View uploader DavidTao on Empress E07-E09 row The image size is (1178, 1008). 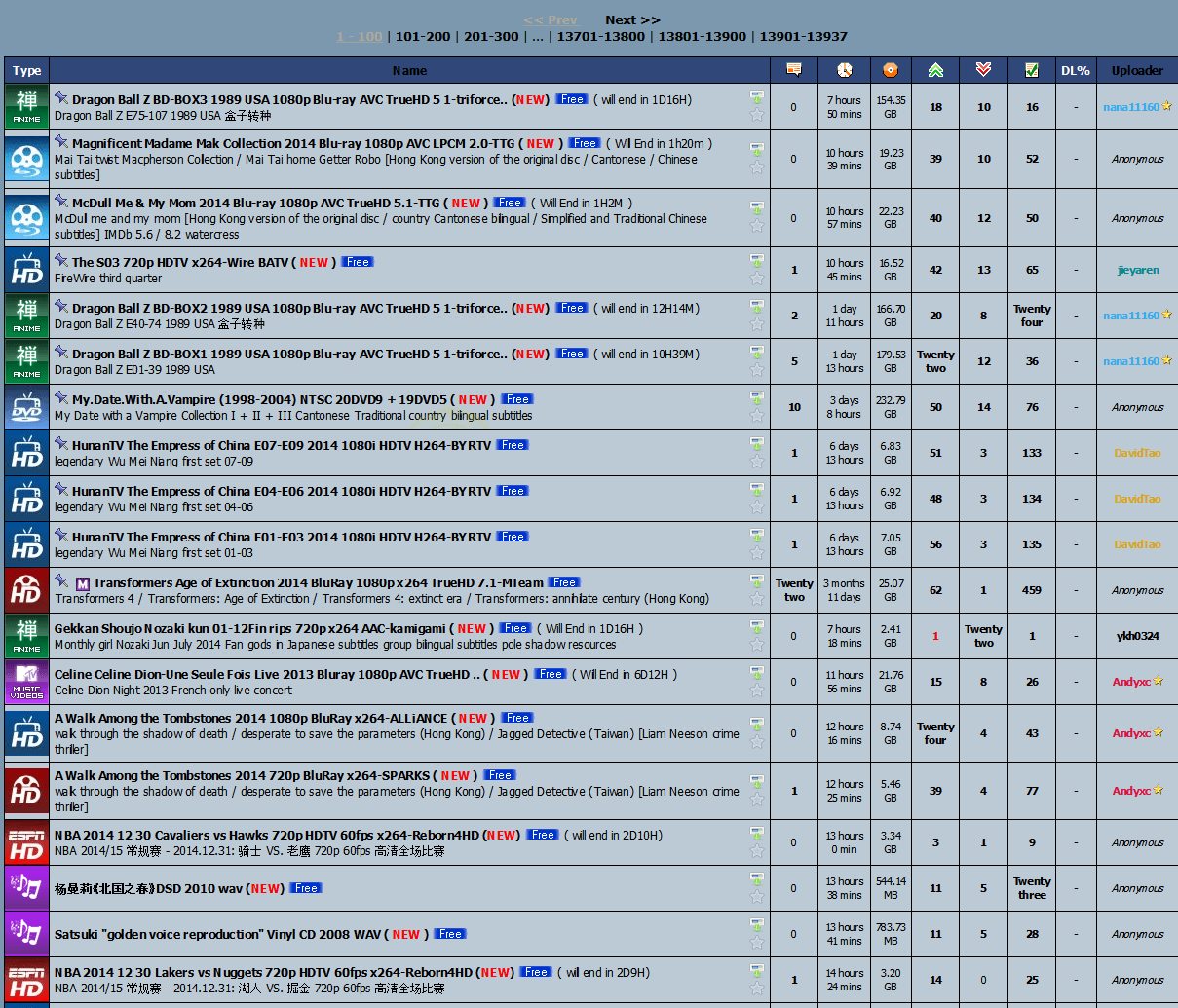click(1138, 453)
